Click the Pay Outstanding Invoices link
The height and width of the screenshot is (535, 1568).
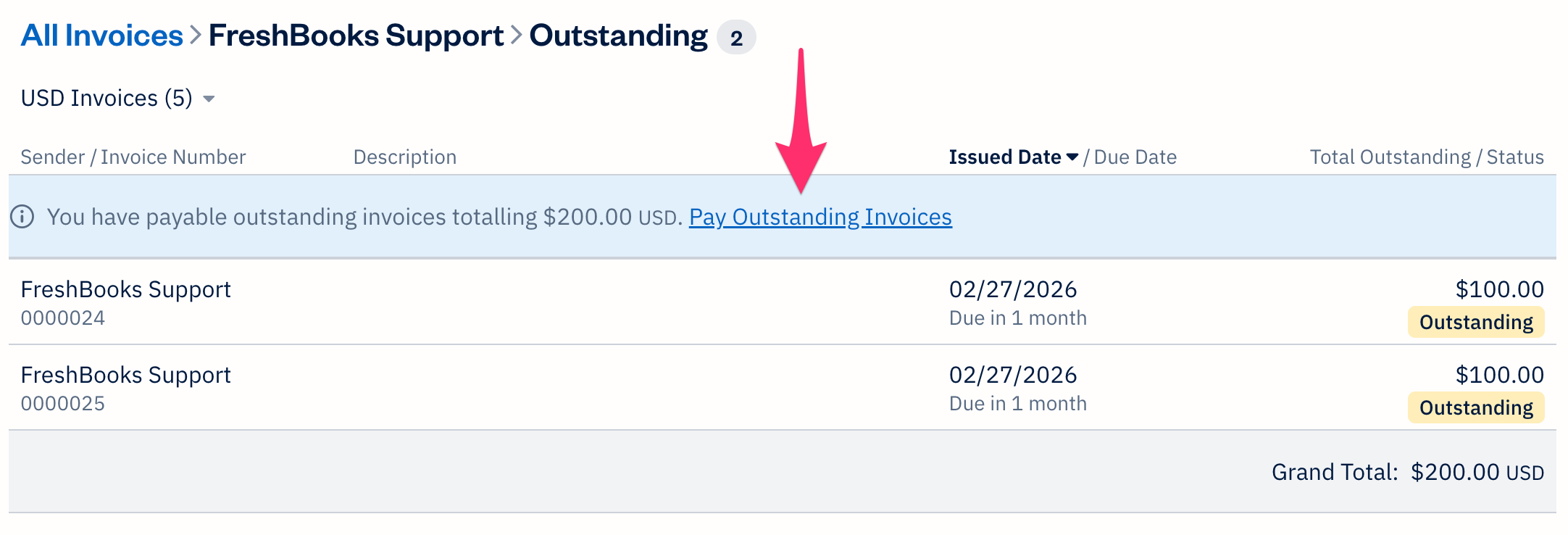coord(820,217)
